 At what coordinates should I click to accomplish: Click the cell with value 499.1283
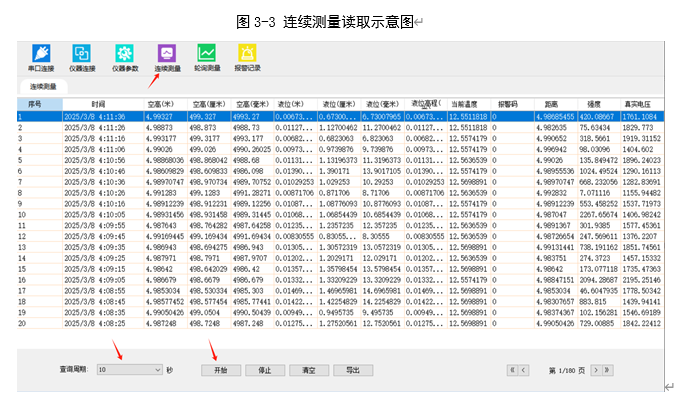coord(209,193)
